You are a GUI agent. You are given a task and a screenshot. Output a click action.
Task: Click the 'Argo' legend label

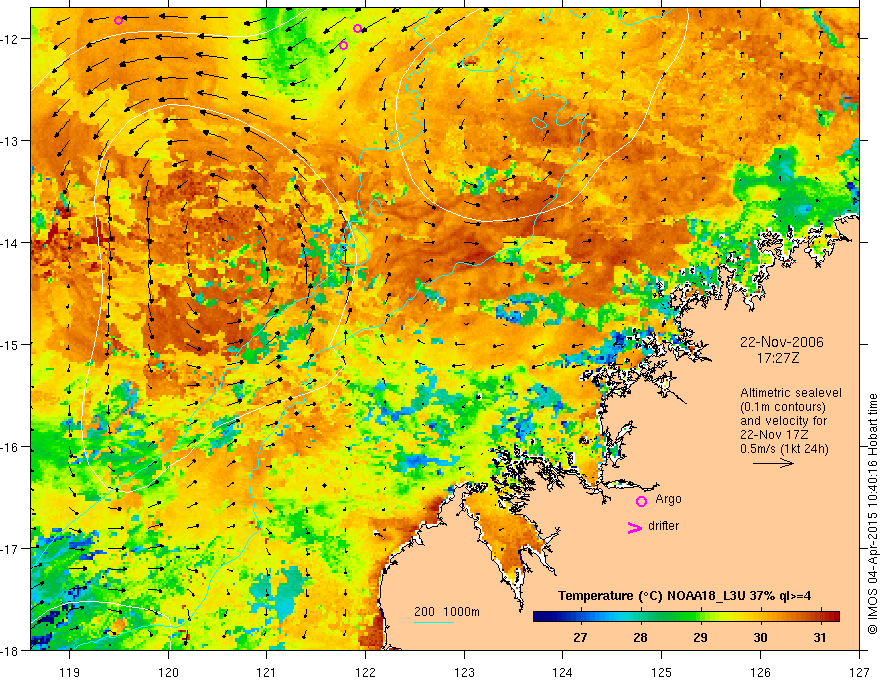[668, 499]
